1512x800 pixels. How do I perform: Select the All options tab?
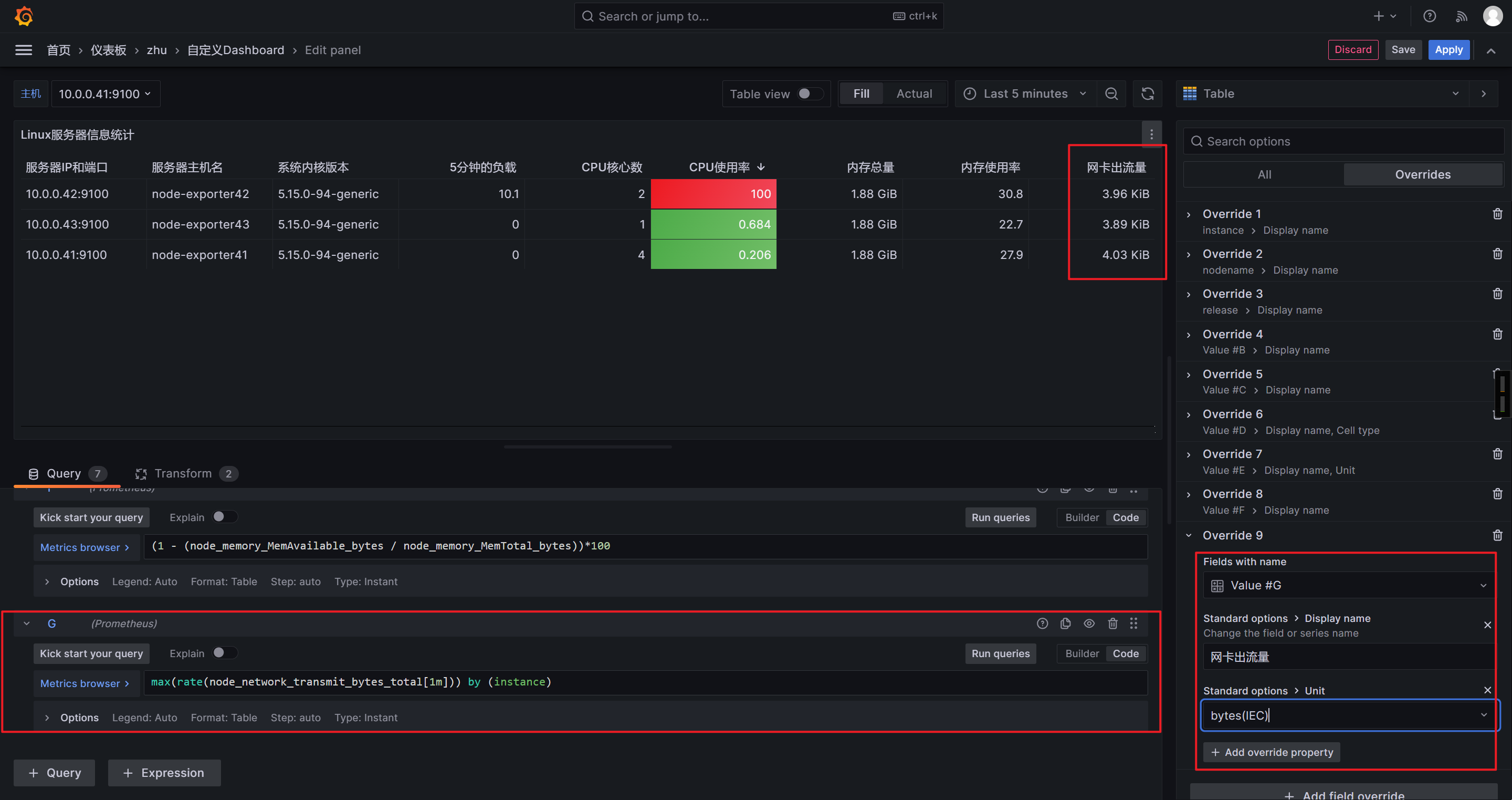coord(1264,174)
